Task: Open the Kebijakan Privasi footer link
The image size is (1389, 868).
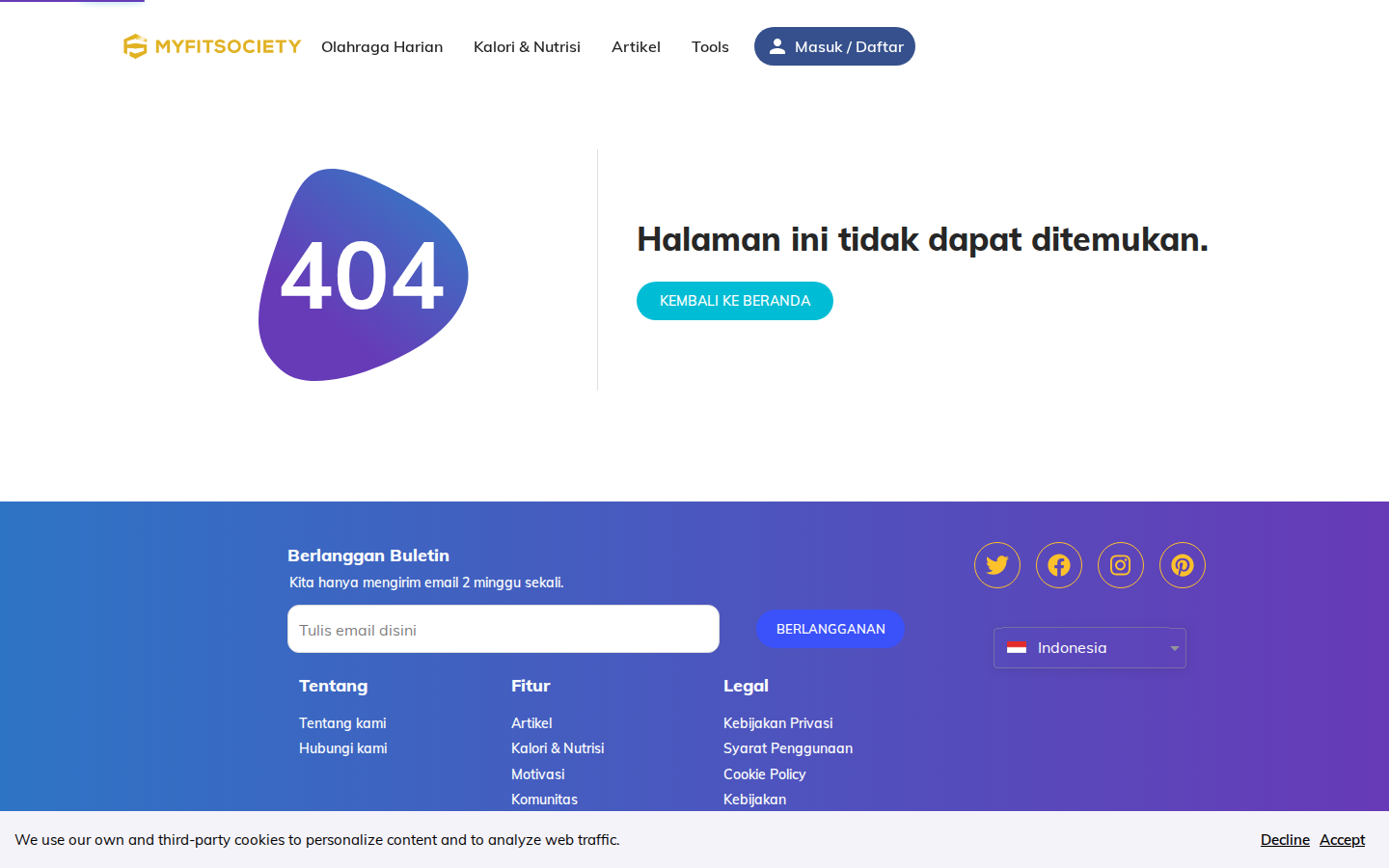Action: click(777, 723)
